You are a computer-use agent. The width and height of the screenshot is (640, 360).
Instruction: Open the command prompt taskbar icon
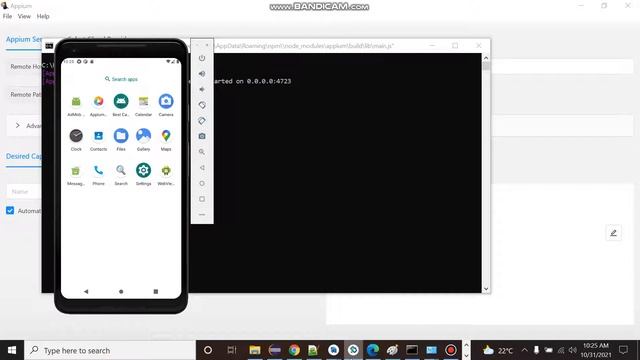click(x=411, y=350)
